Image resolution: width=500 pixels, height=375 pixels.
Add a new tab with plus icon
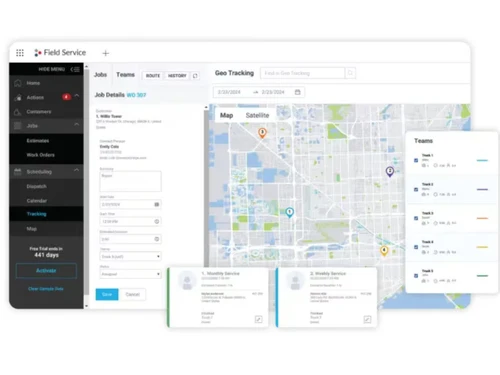click(106, 53)
